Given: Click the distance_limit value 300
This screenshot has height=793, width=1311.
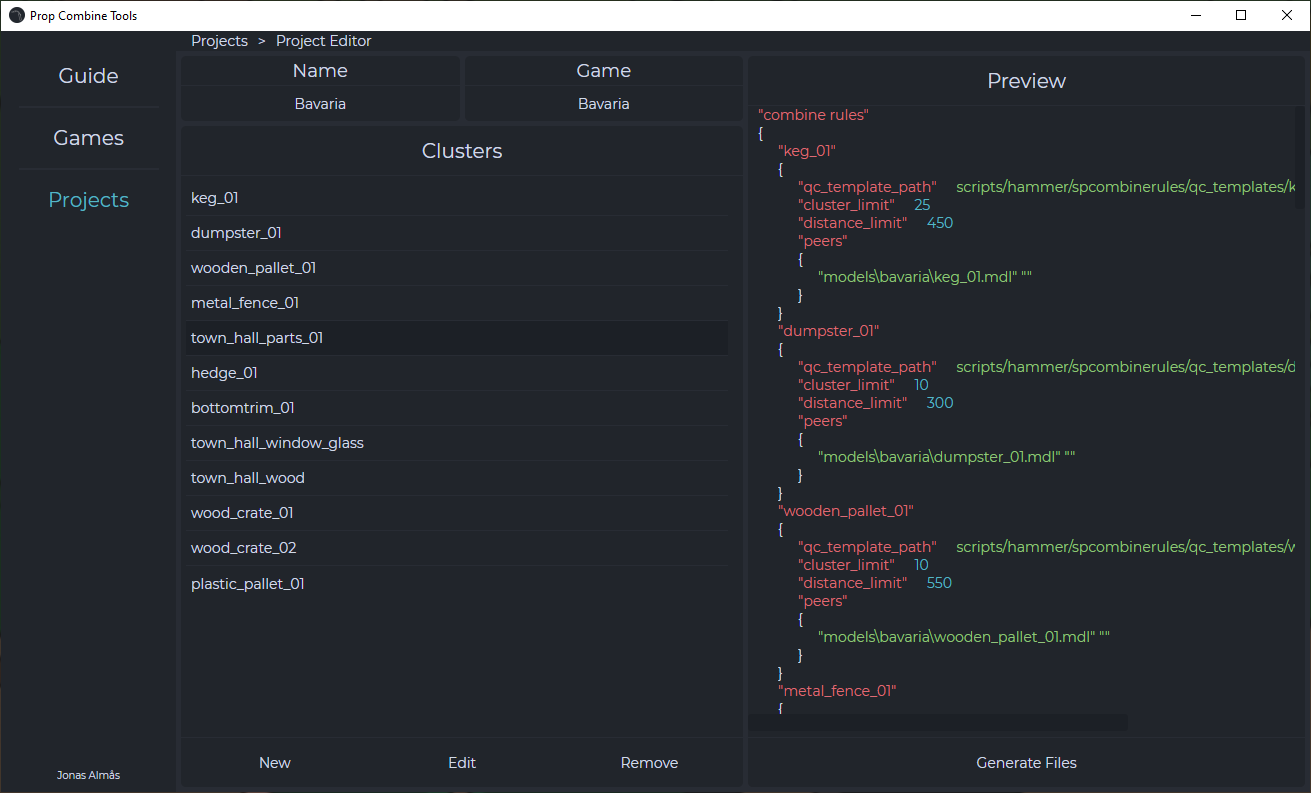Looking at the screenshot, I should click(940, 403).
